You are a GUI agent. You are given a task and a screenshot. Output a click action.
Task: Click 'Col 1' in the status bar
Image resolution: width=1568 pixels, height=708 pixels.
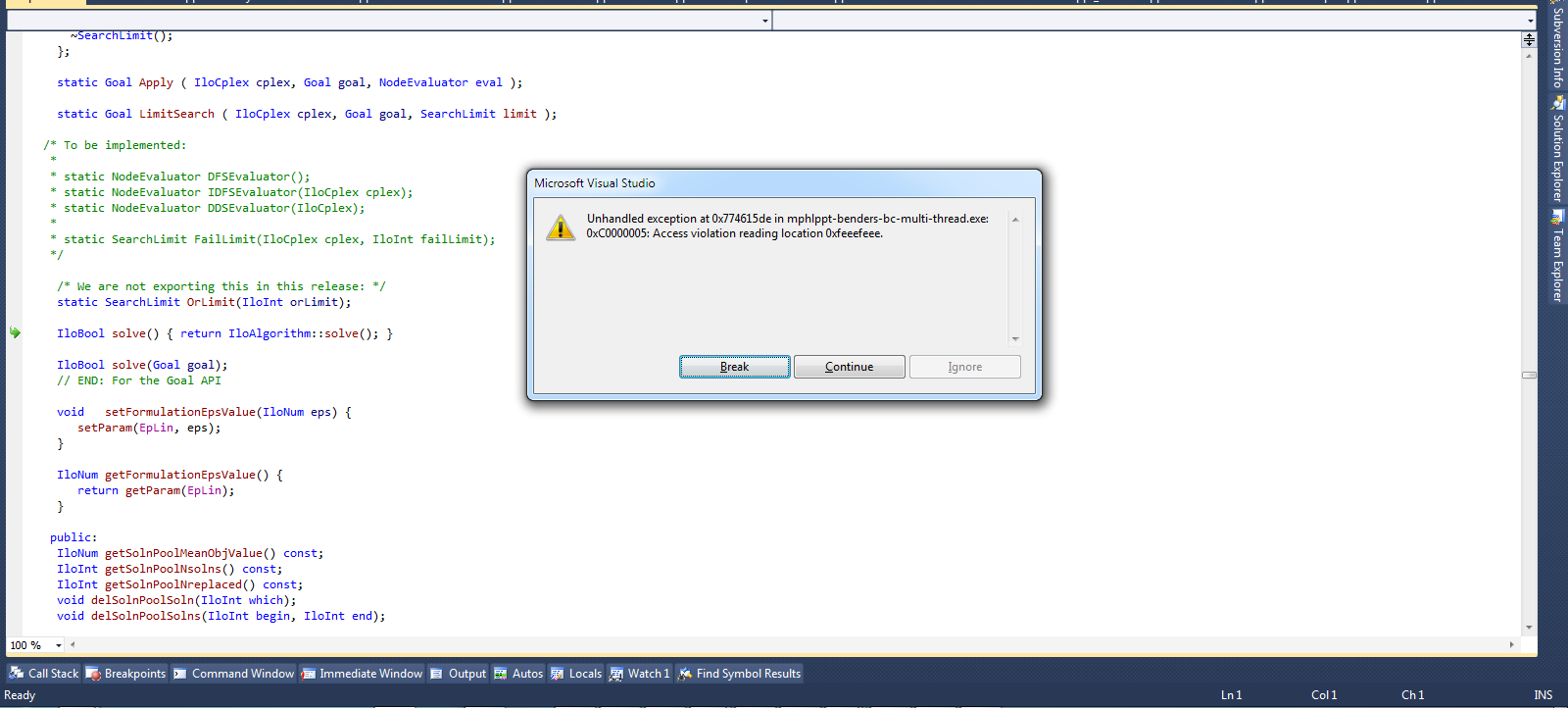click(1324, 695)
